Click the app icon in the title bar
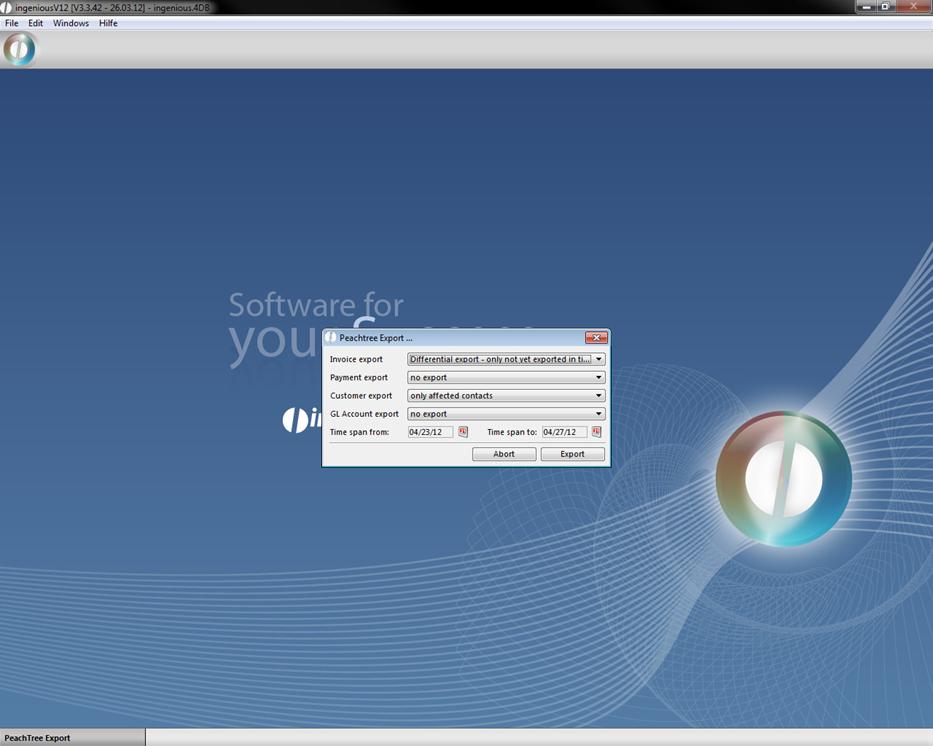 7,7
